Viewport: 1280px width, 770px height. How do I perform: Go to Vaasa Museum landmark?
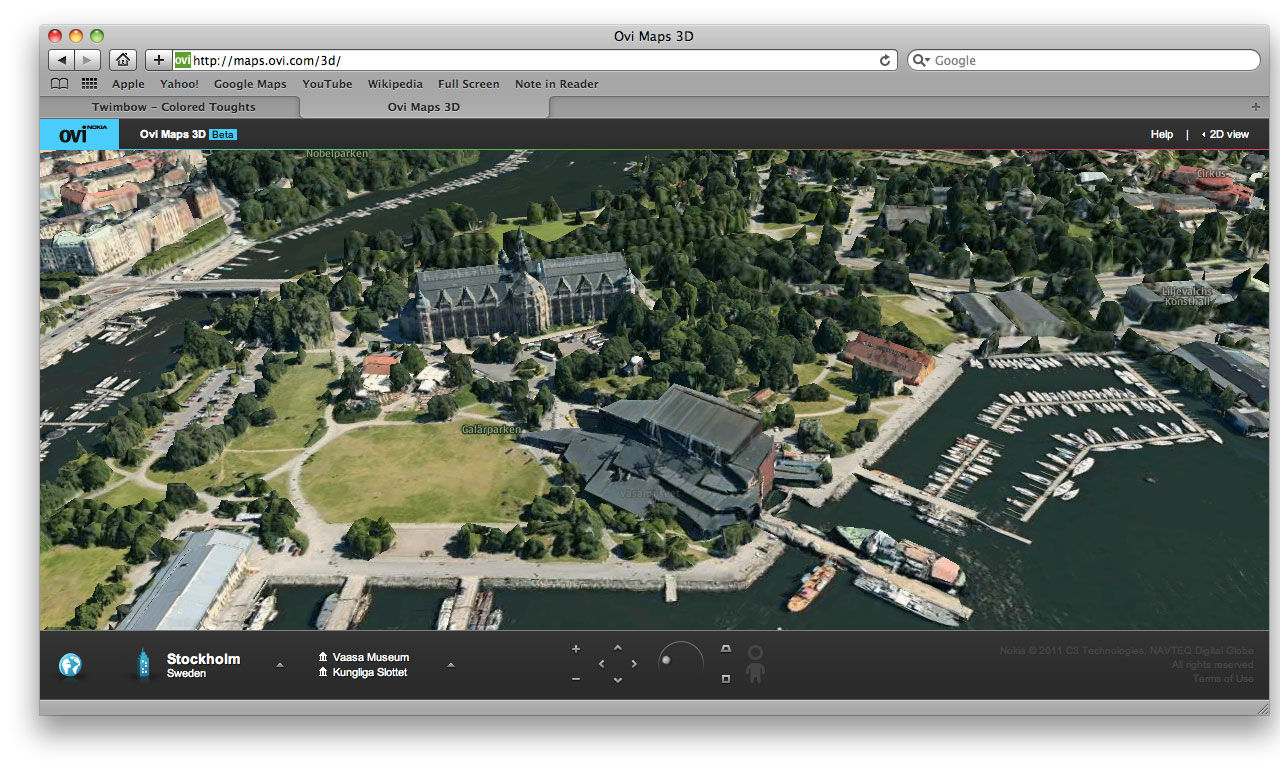coord(370,657)
